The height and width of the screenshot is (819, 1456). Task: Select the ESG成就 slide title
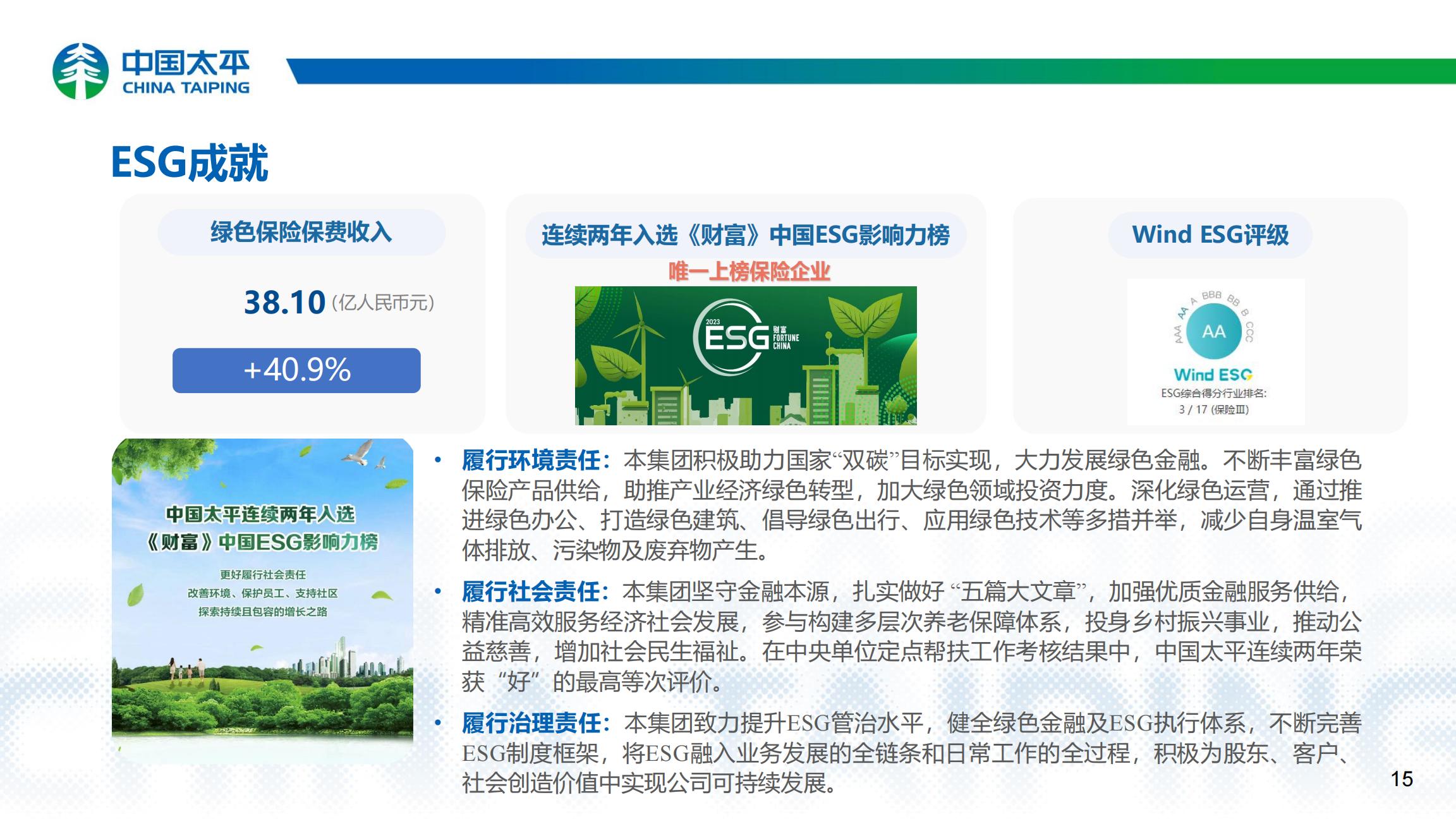pos(190,163)
